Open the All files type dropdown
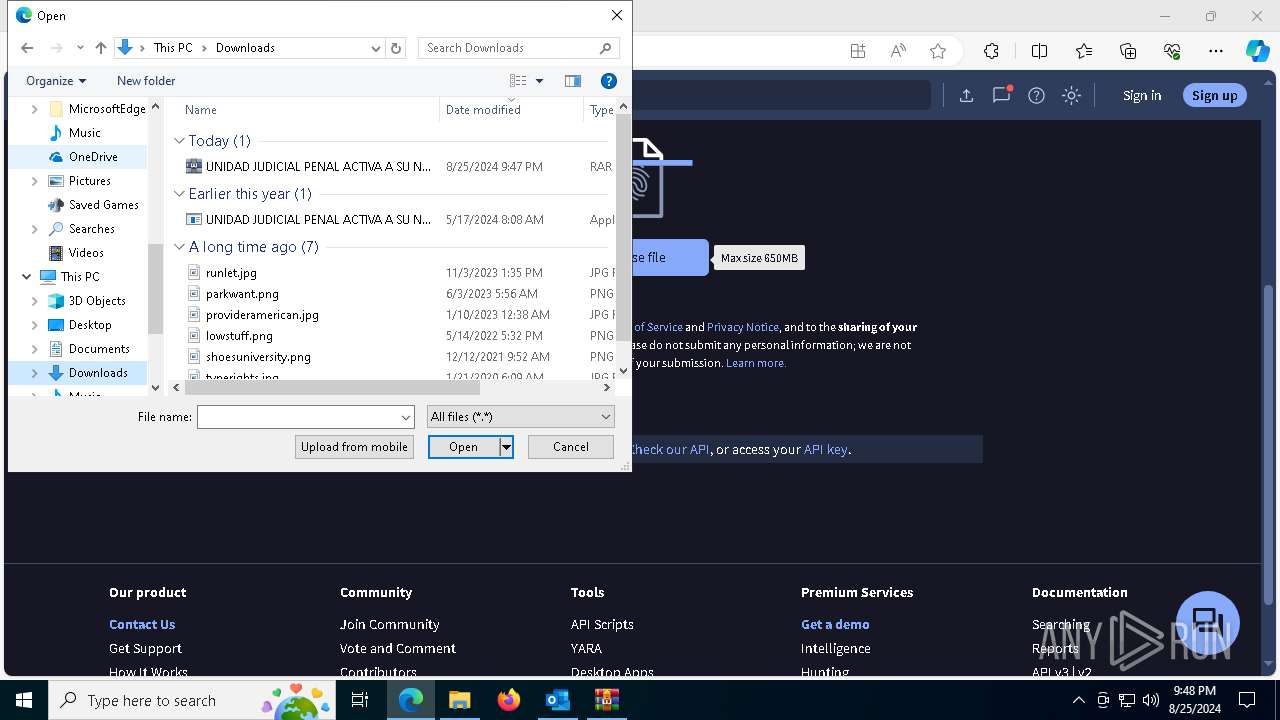Screen dimensions: 1280x720 [520, 417]
